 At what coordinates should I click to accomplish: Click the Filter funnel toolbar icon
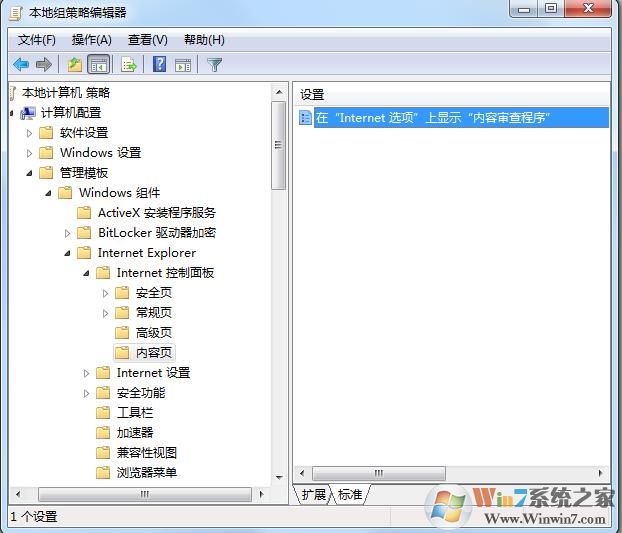[215, 65]
